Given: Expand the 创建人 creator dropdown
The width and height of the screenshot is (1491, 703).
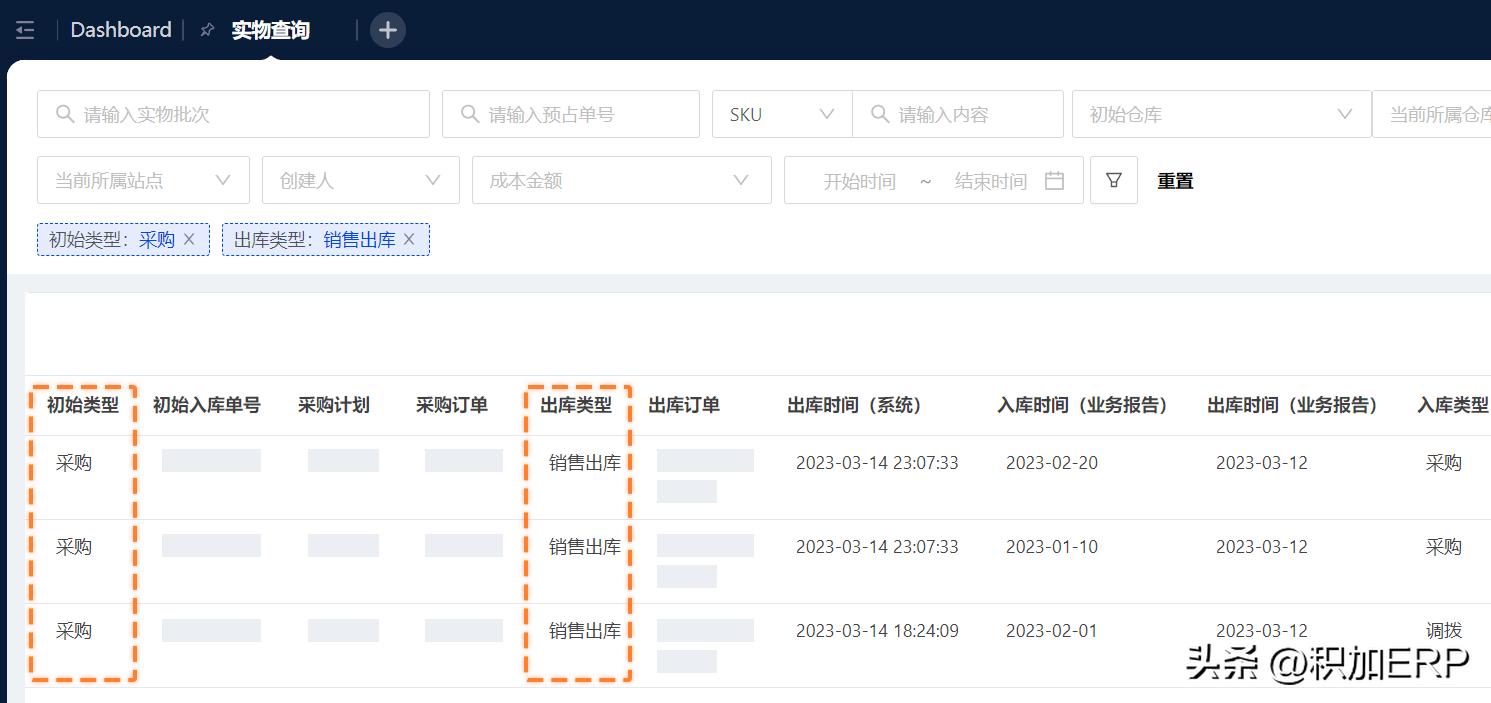Looking at the screenshot, I should coord(360,180).
